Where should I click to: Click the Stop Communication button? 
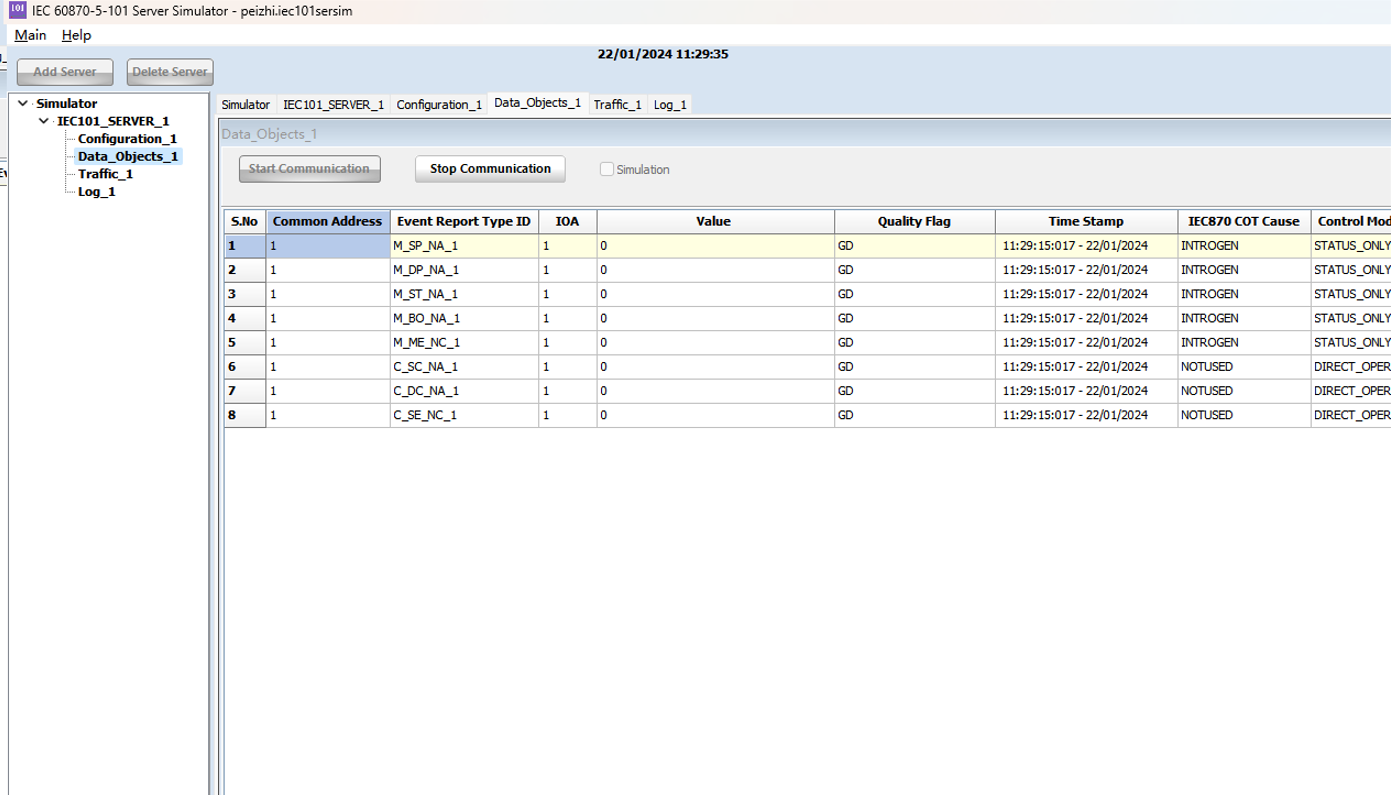click(x=490, y=169)
